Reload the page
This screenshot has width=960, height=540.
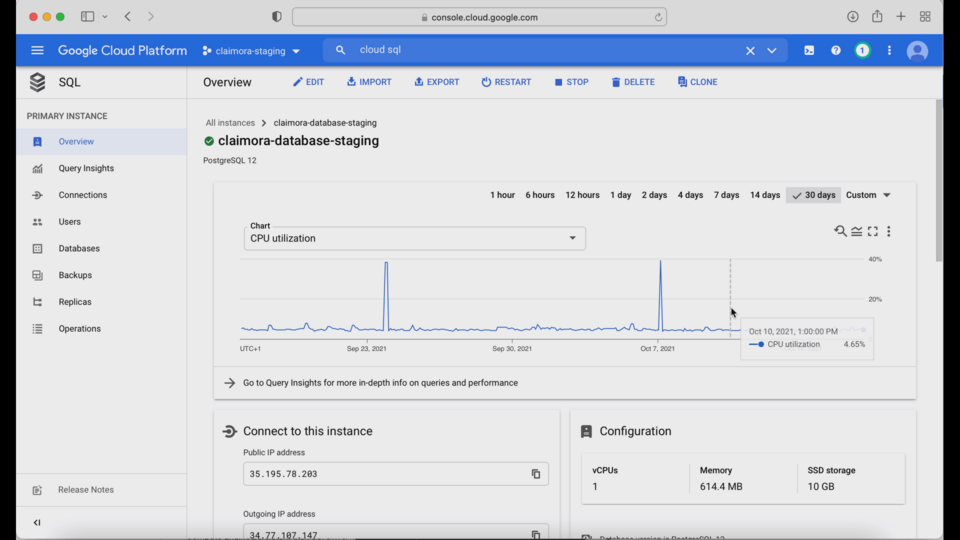click(658, 17)
